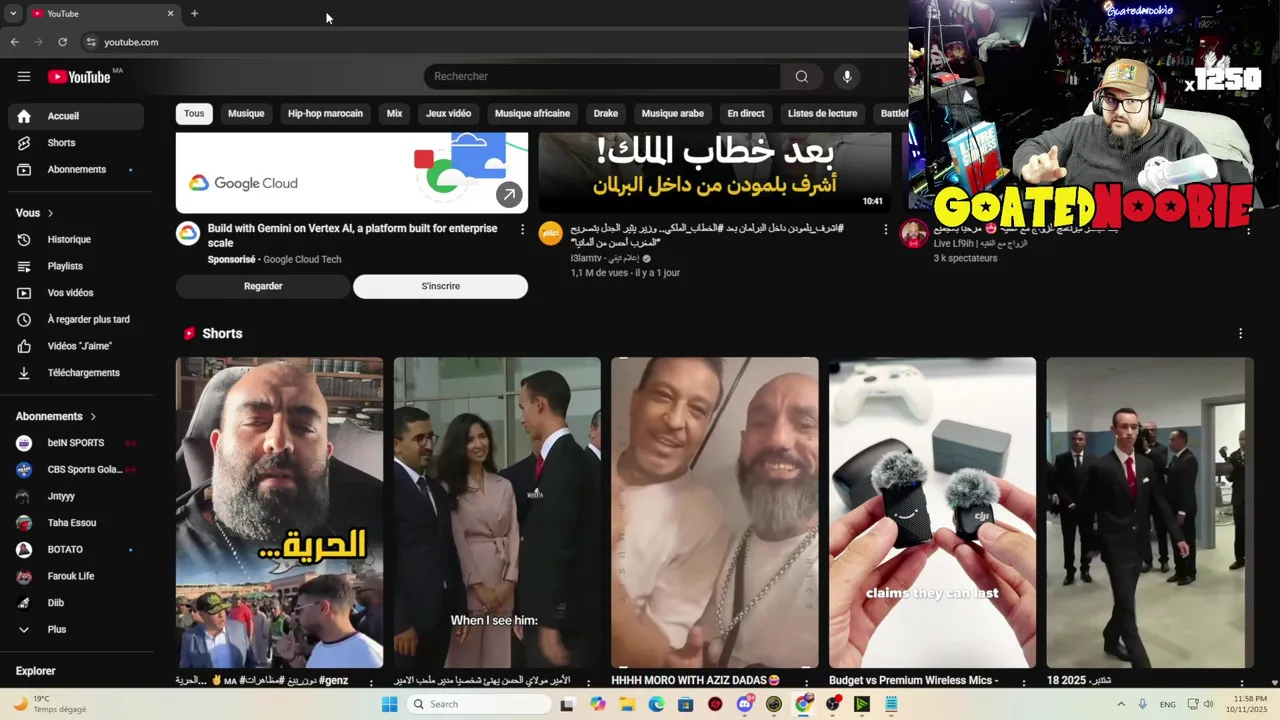Open Windows Start menu
The image size is (1280, 720).
pos(390,704)
